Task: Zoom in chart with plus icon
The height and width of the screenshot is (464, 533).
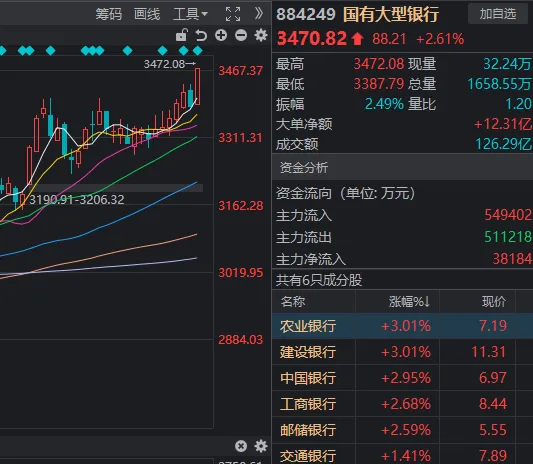Action: point(221,35)
